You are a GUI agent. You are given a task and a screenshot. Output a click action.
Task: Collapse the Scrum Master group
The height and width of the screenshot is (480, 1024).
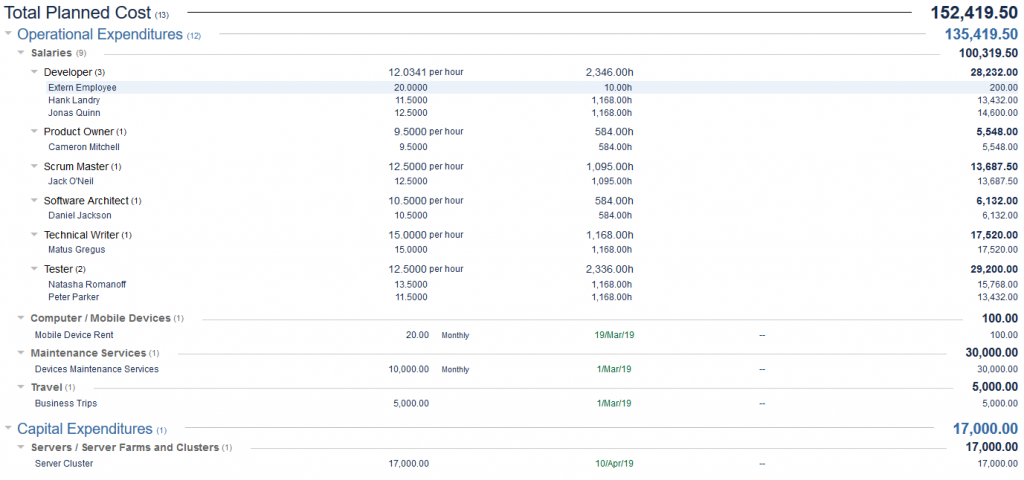34,166
